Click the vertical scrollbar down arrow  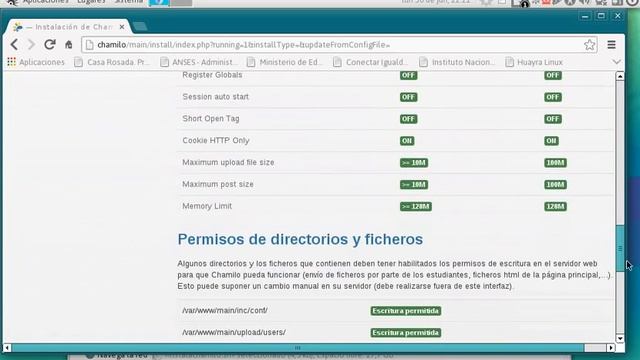click(x=620, y=338)
